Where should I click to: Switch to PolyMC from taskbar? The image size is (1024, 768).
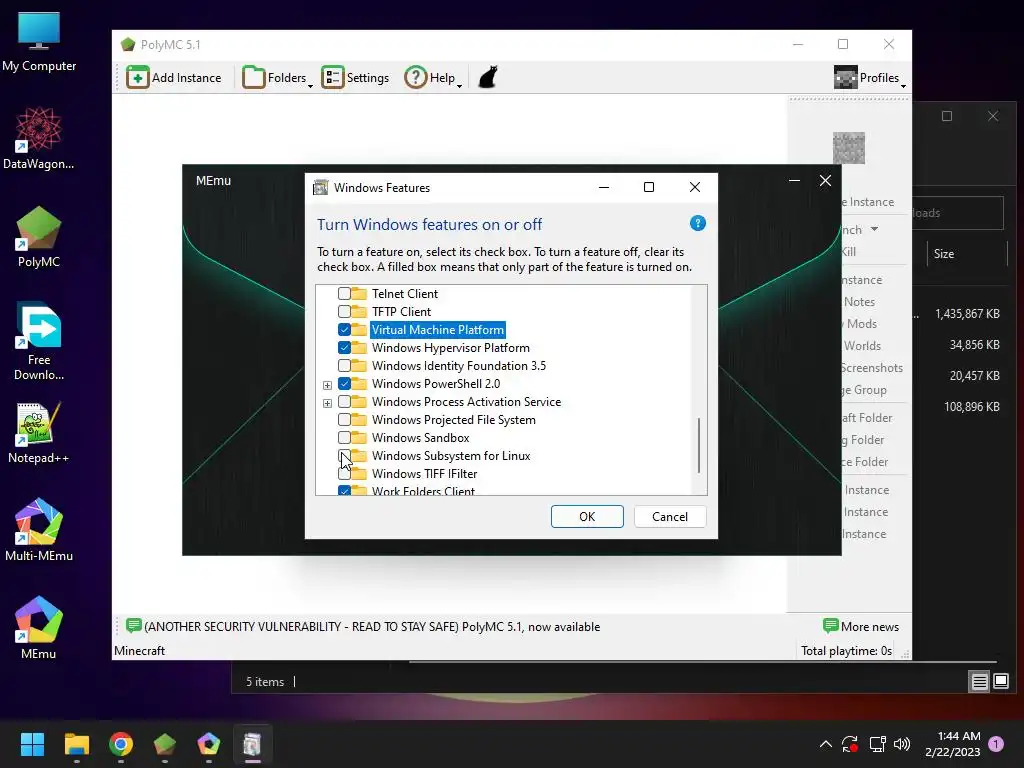point(165,744)
